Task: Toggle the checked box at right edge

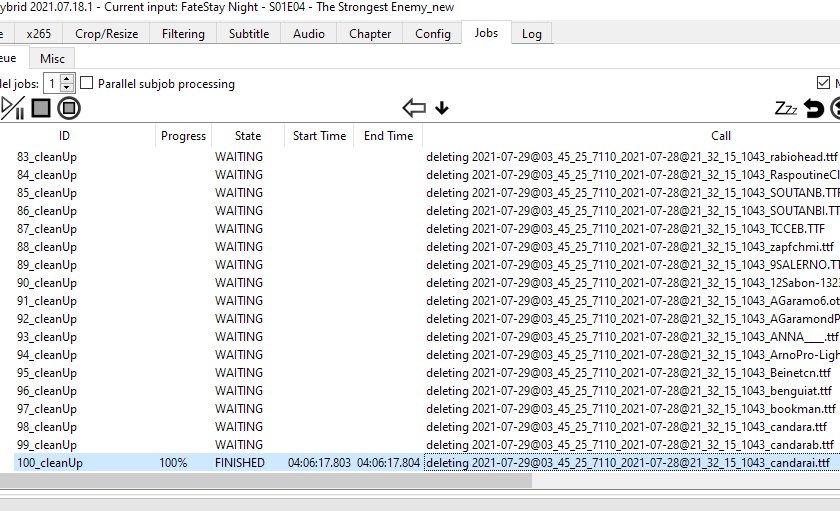Action: 823,84
